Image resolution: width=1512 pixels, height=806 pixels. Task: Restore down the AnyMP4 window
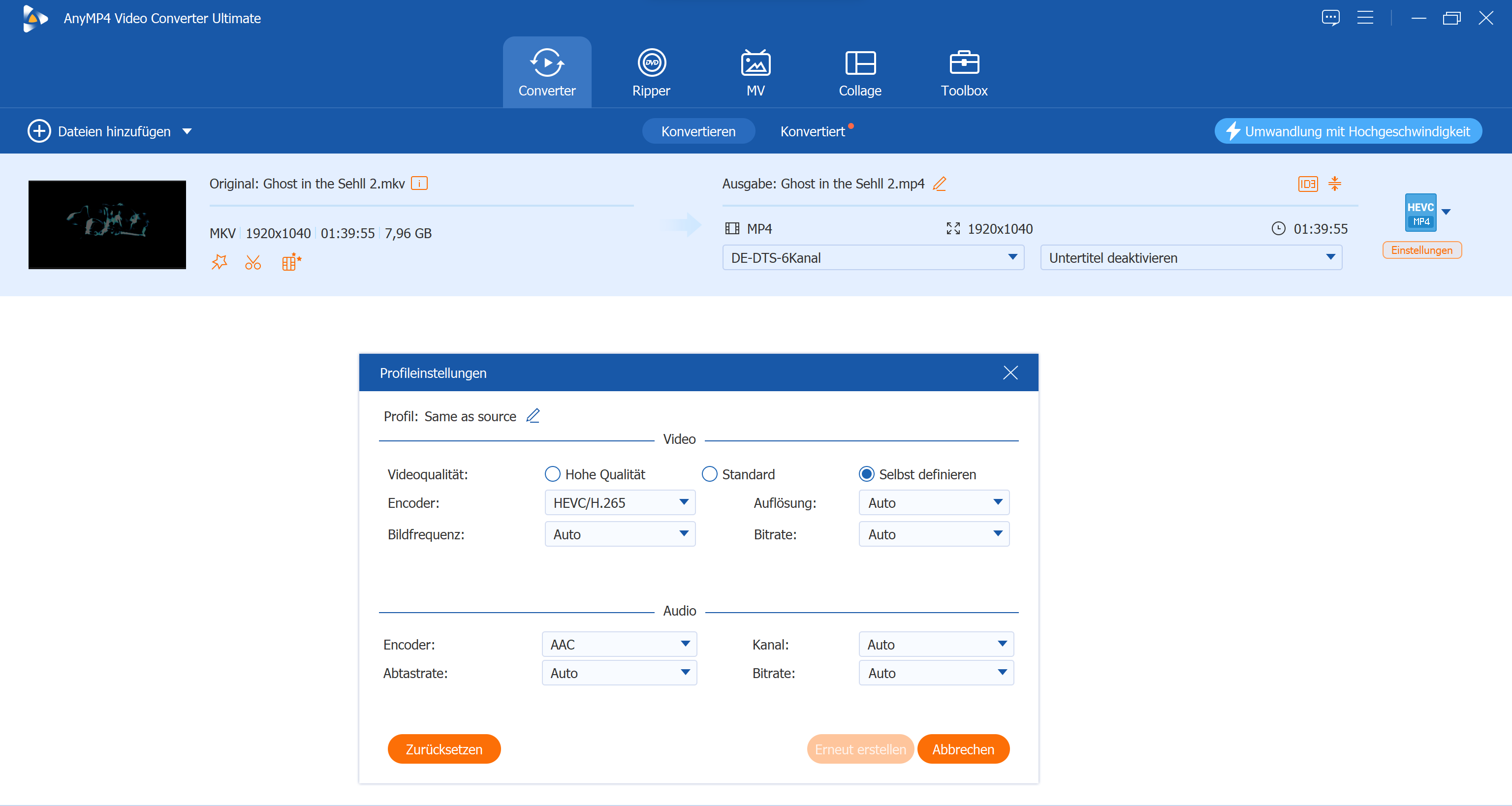coord(1451,18)
